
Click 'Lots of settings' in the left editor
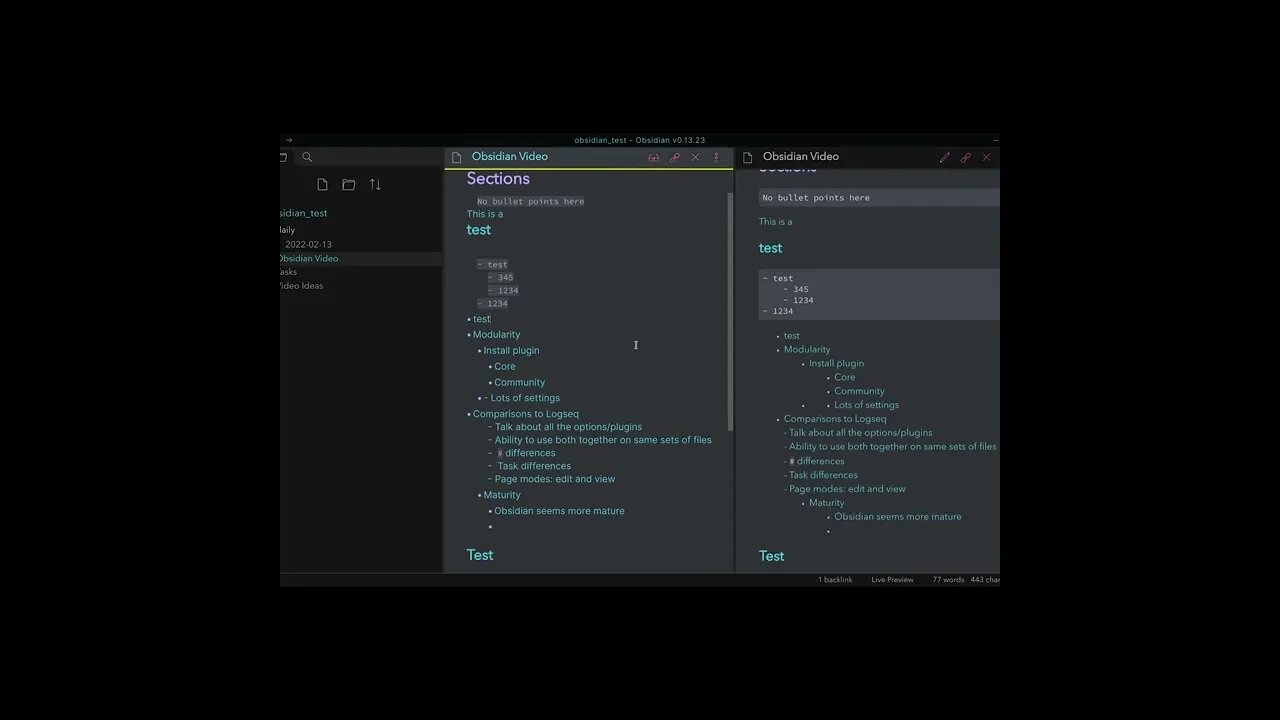point(525,398)
